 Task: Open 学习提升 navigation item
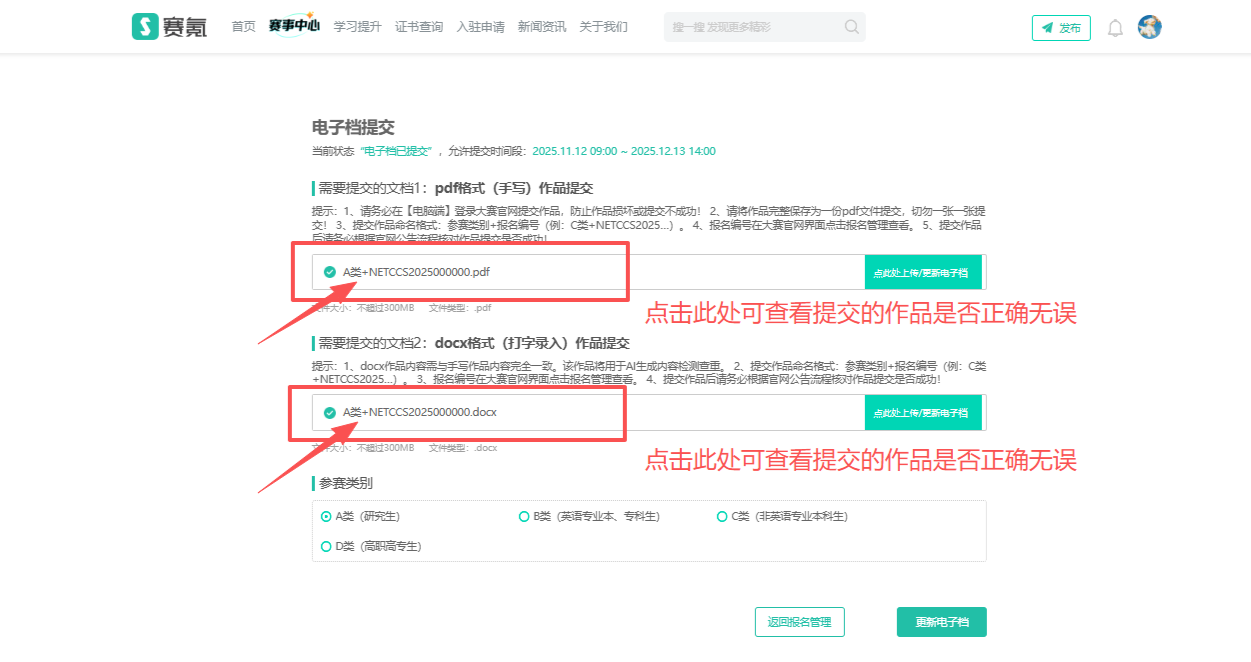(357, 27)
